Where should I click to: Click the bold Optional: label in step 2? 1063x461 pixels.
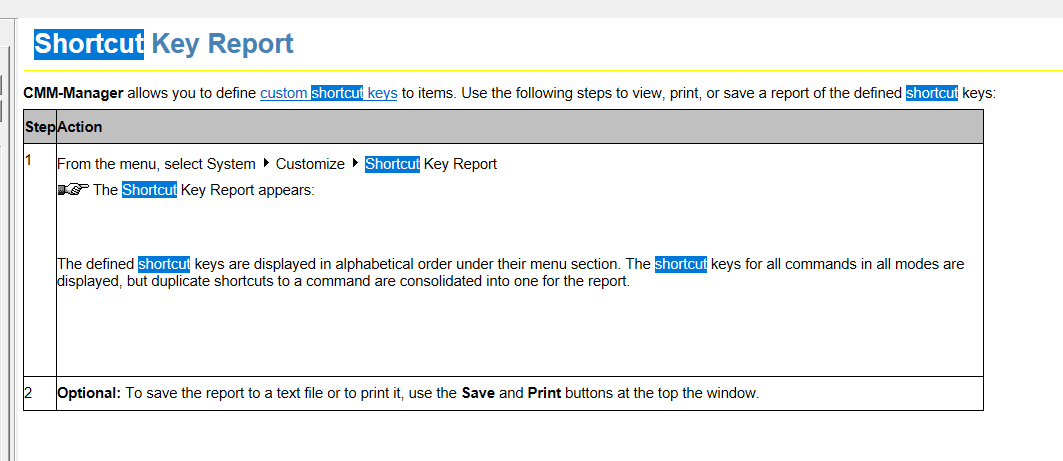pos(89,393)
